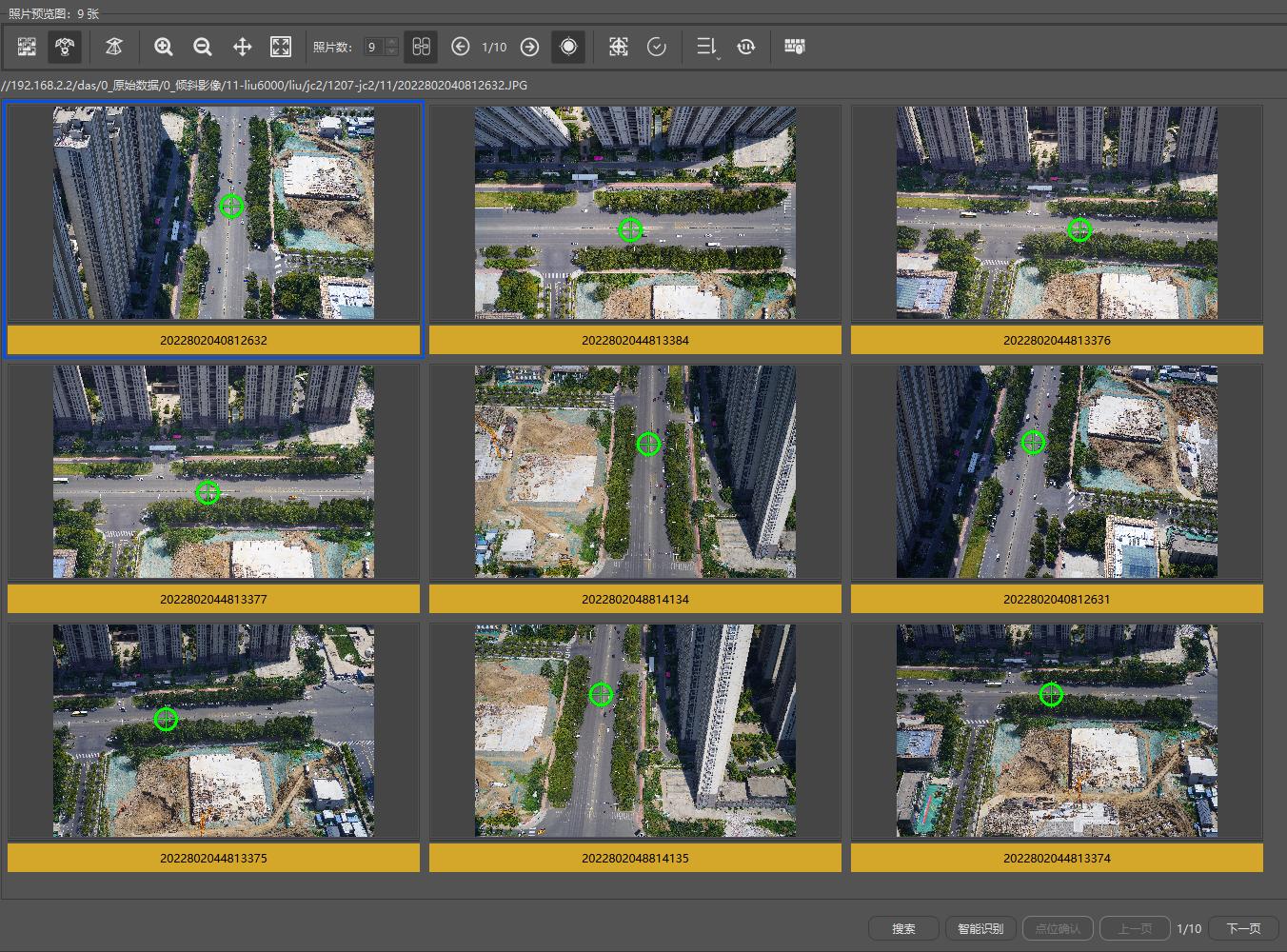Select photo labeled 2022802048814135
This screenshot has width=1287, height=952.
click(635, 747)
